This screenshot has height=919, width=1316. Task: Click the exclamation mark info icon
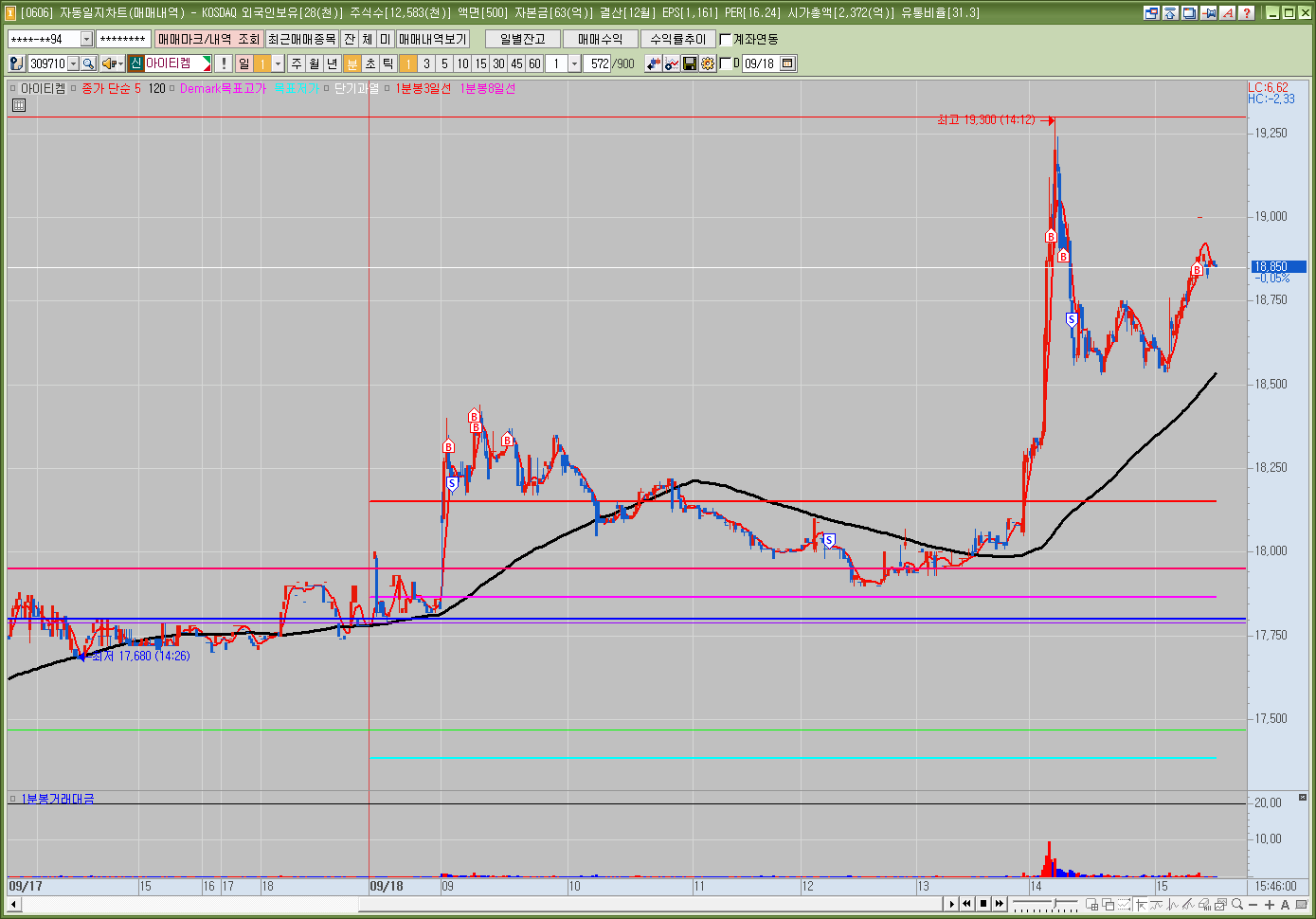point(223,63)
